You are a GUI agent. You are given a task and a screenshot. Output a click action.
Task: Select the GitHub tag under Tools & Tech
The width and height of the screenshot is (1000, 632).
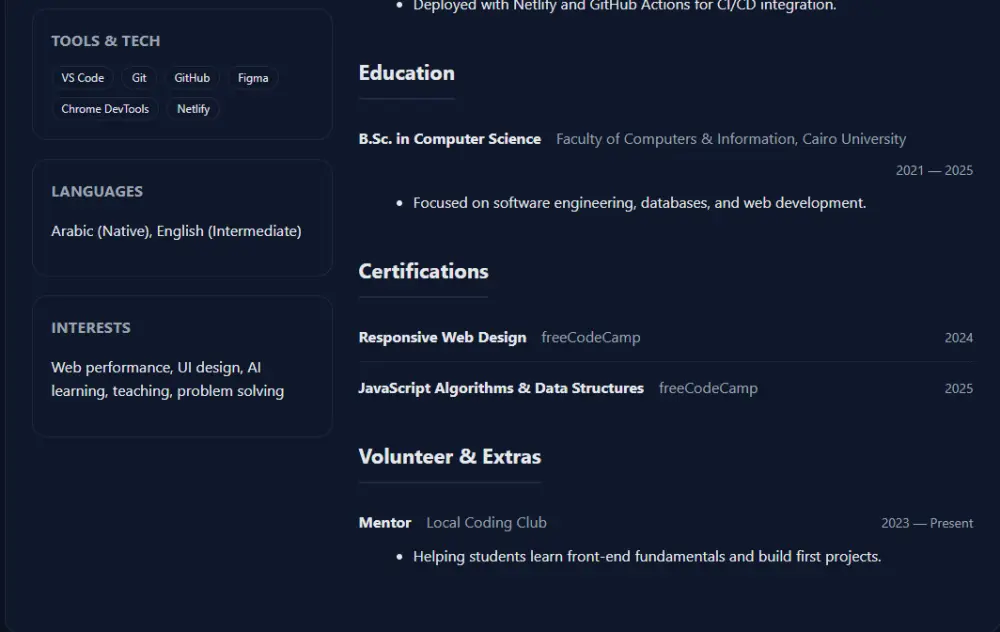coord(192,77)
